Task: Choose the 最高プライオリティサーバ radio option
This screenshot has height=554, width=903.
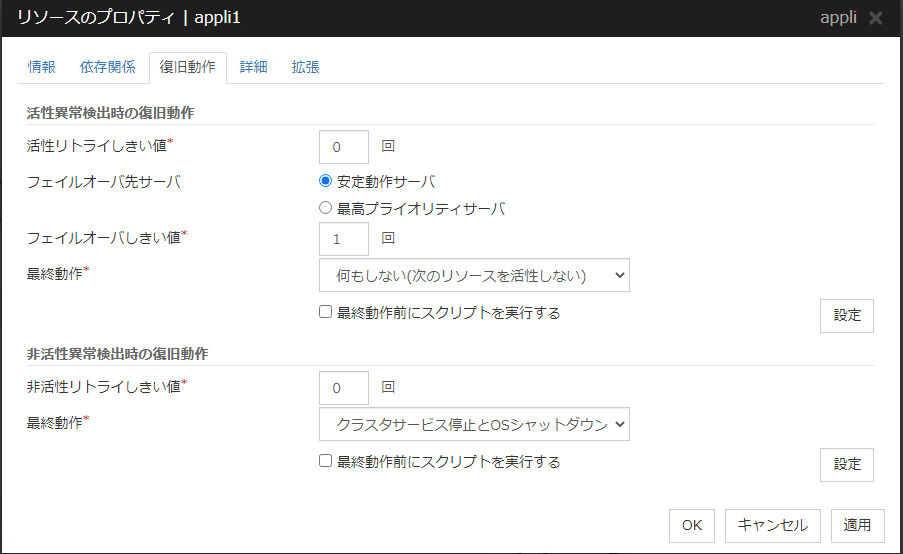Action: tap(325, 209)
